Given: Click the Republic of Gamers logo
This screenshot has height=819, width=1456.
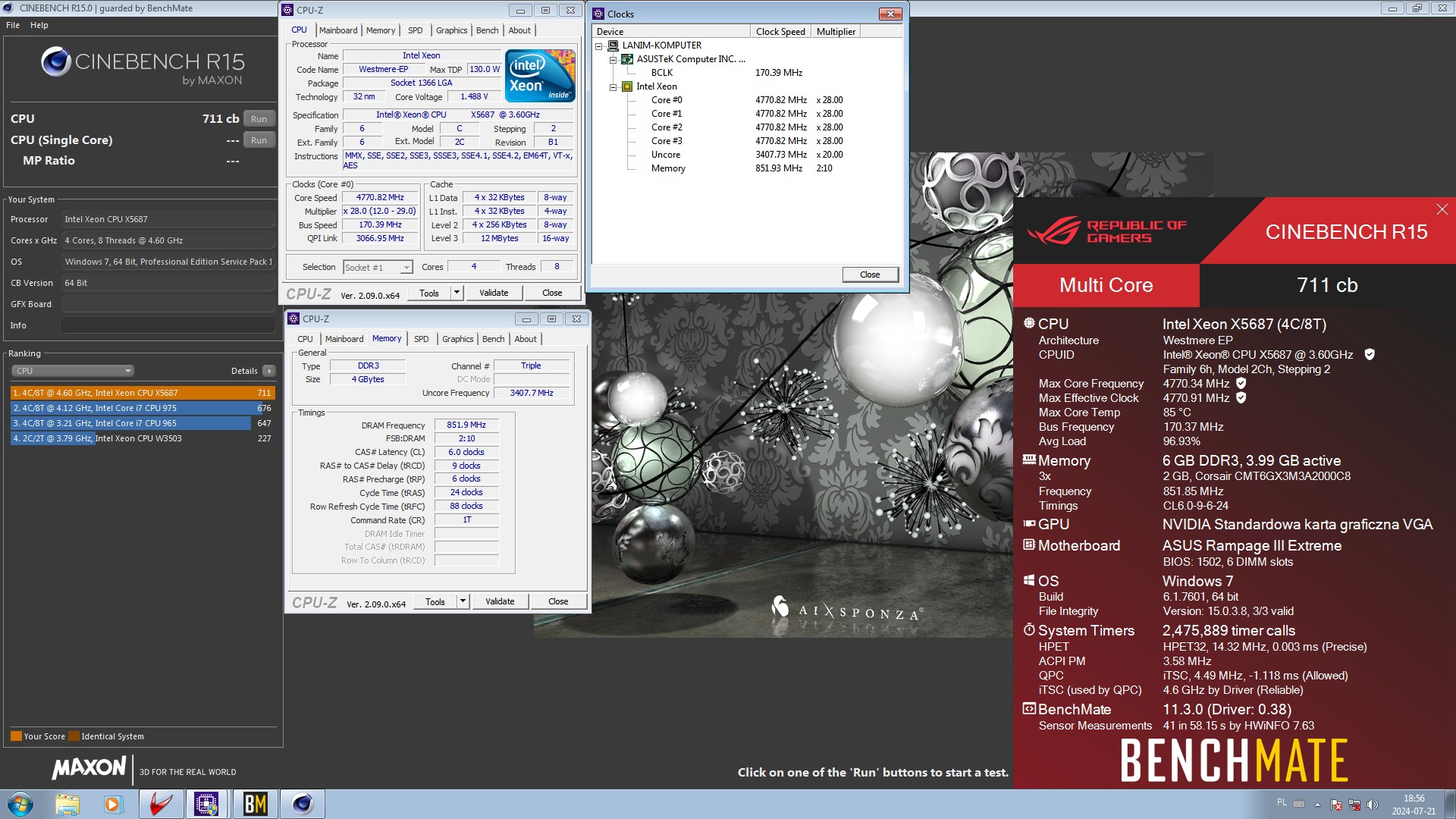Looking at the screenshot, I should pyautogui.click(x=1107, y=231).
